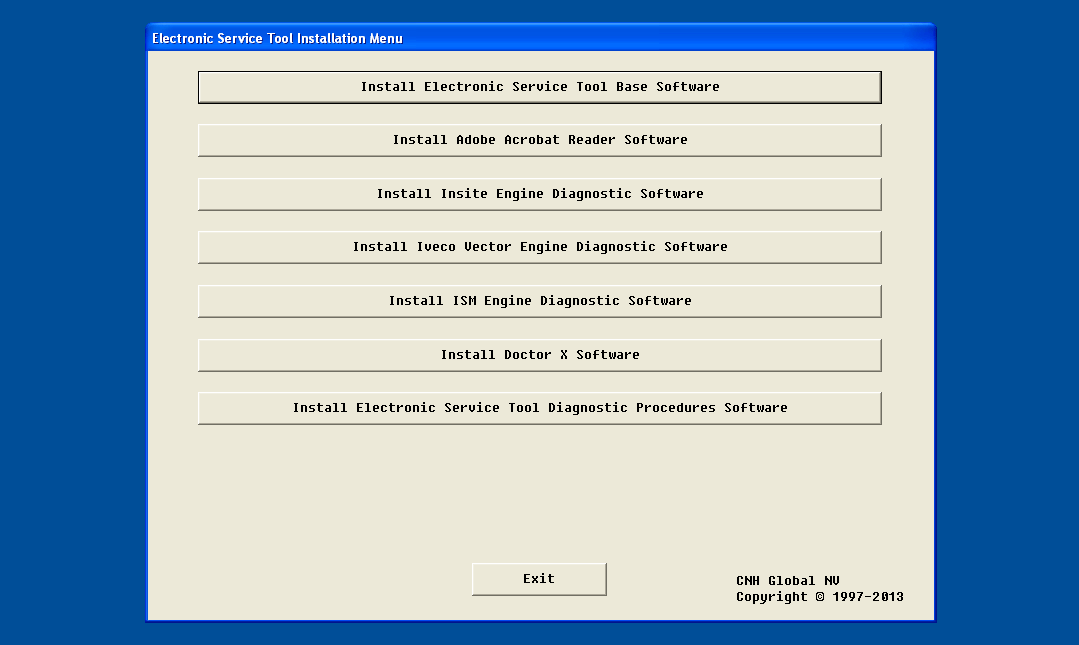Install Electronic Service Tool Base Software
Image resolution: width=1079 pixels, height=645 pixels.
(x=540, y=87)
